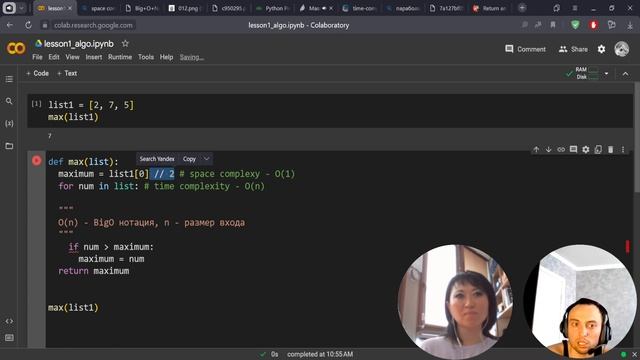Viewport: 640px width, 360px height.
Task: Copy link to the selected cell
Action: [x=561, y=149]
